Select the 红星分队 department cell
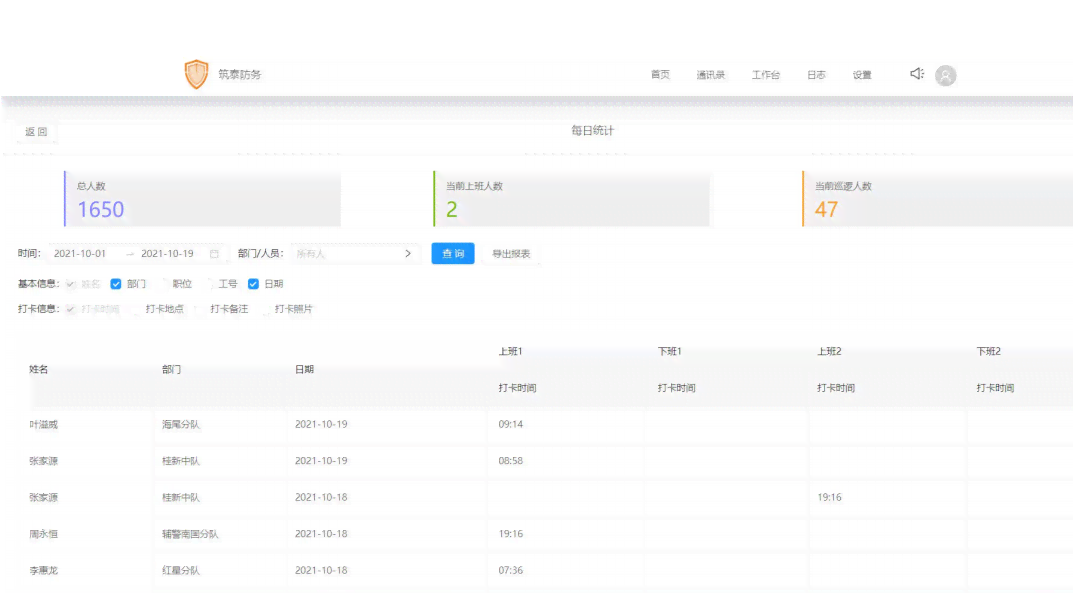 [181, 570]
